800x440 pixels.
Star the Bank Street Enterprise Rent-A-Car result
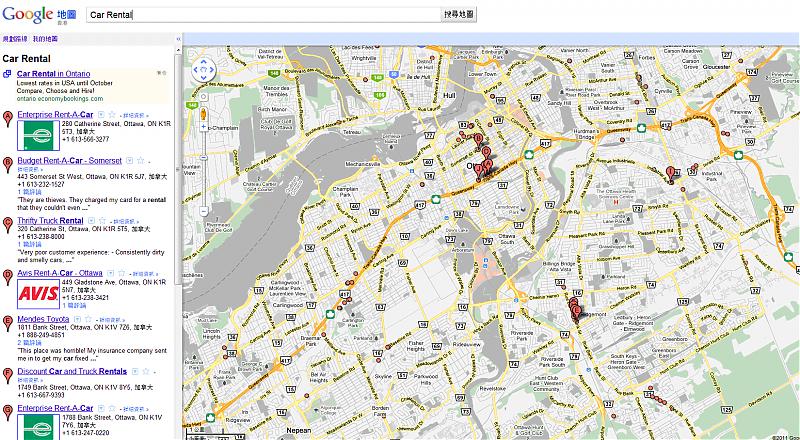coord(112,408)
